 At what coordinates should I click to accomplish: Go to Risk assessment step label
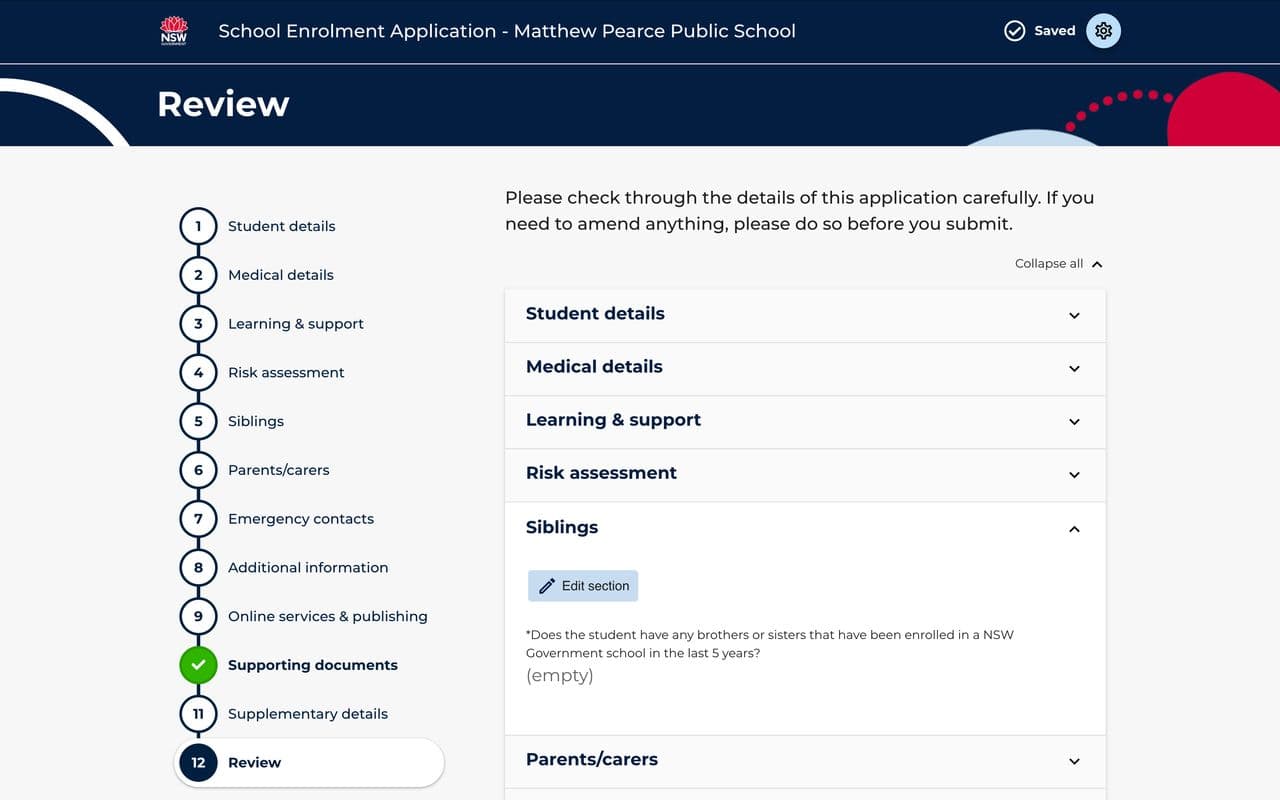(286, 372)
